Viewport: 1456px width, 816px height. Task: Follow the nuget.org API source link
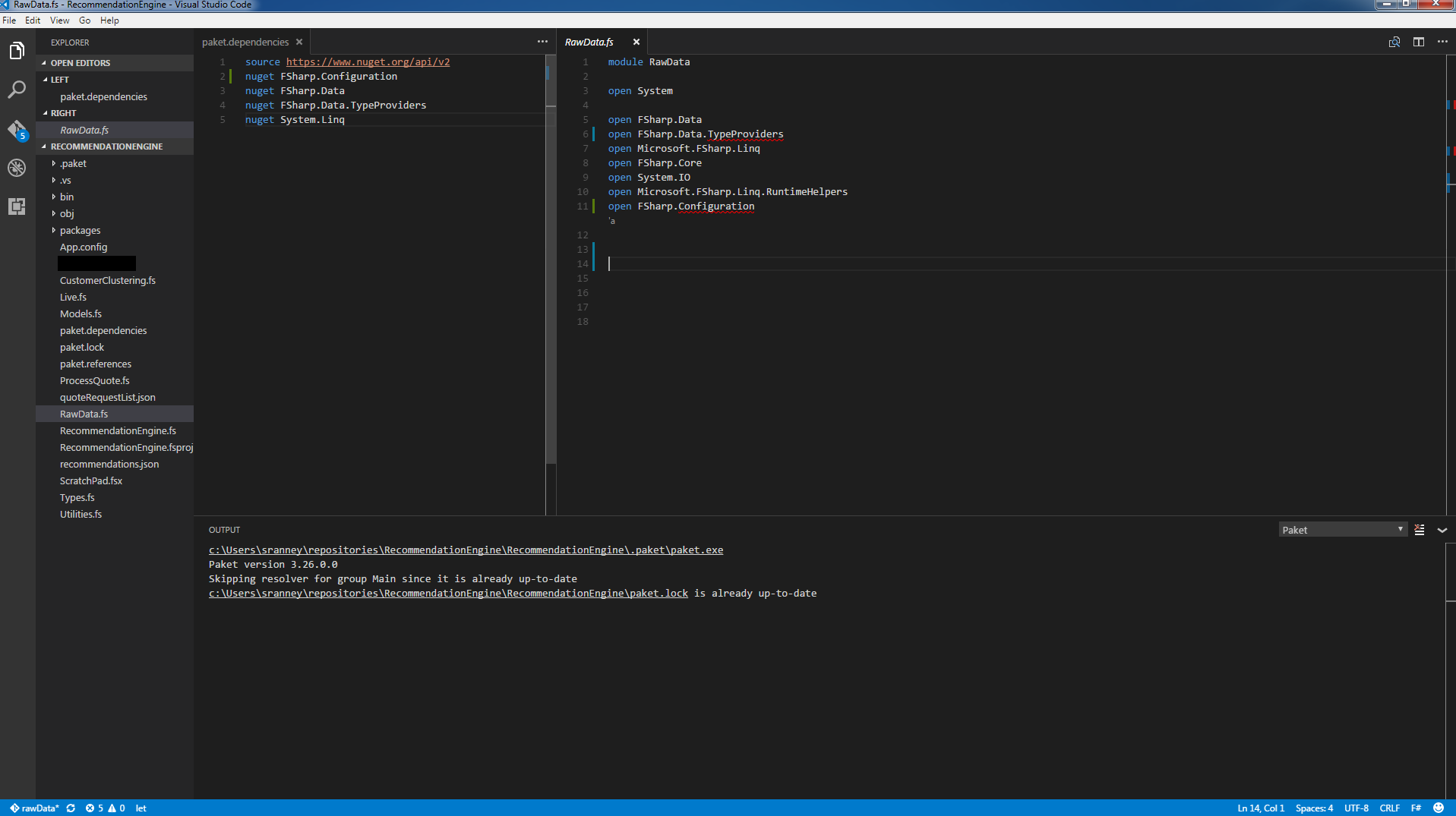pos(368,62)
